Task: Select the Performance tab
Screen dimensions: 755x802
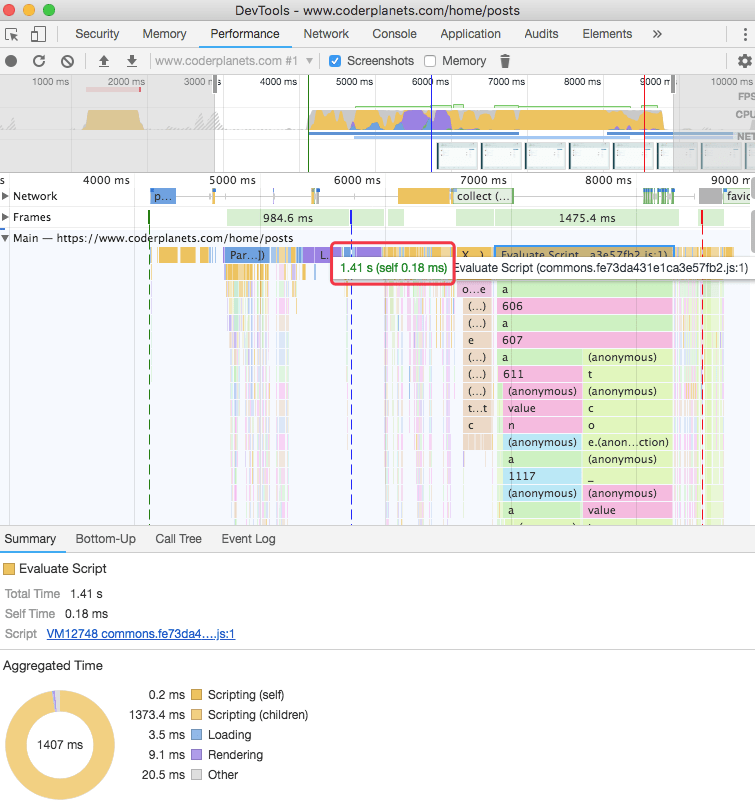Action: tap(245, 34)
